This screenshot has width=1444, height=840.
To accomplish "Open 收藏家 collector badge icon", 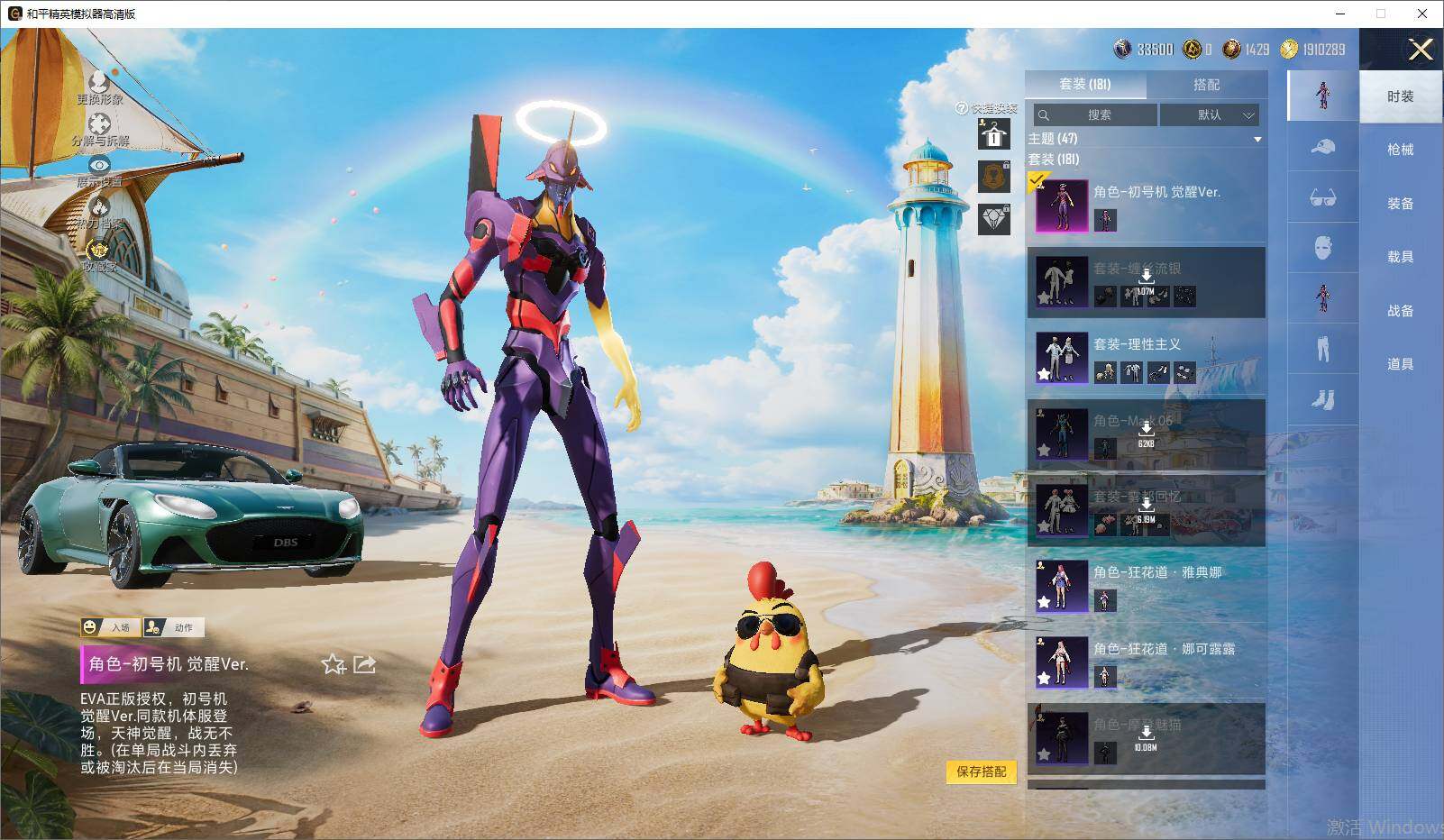I will click(99, 249).
